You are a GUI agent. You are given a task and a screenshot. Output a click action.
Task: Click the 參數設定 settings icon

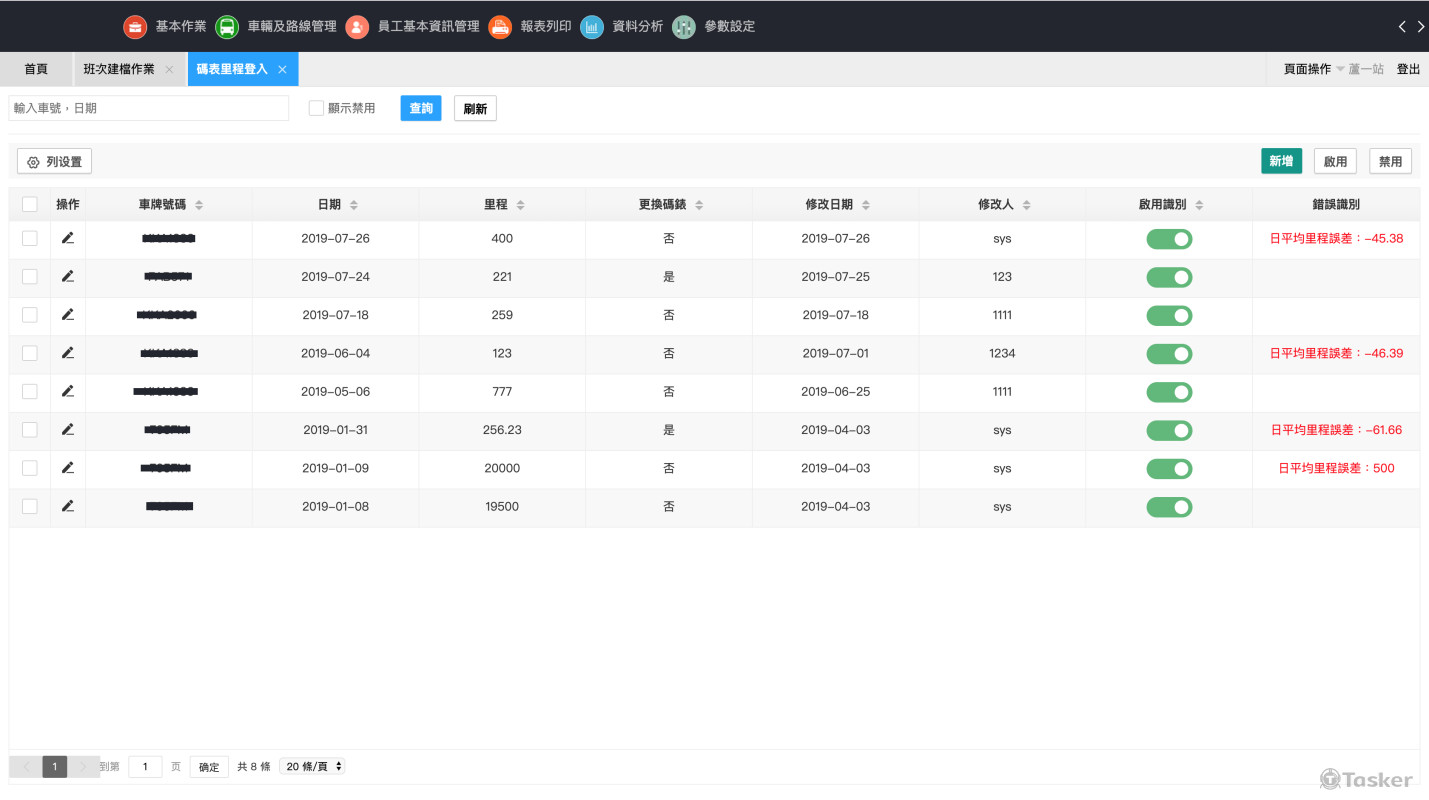point(684,27)
